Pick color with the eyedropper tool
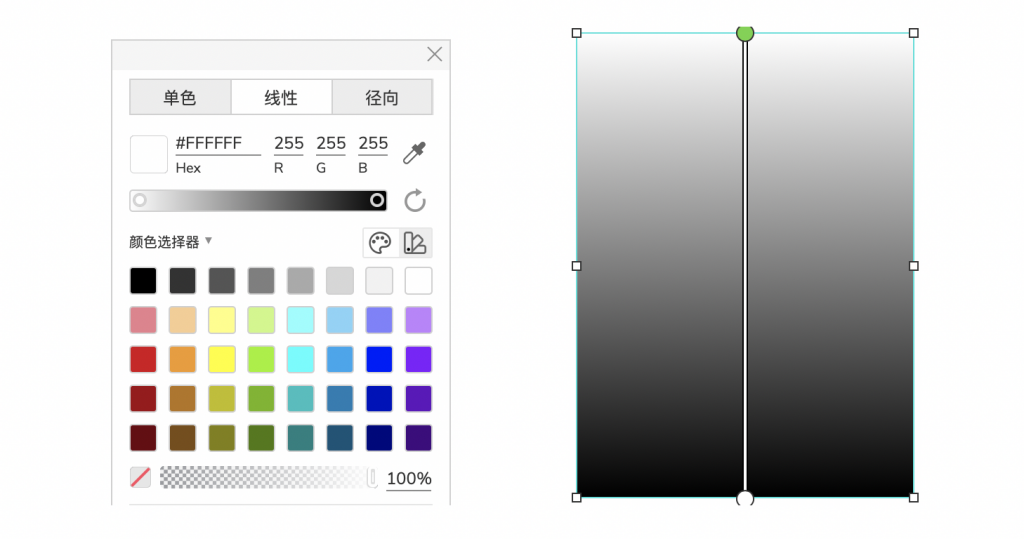Image resolution: width=1024 pixels, height=539 pixels. (x=414, y=153)
